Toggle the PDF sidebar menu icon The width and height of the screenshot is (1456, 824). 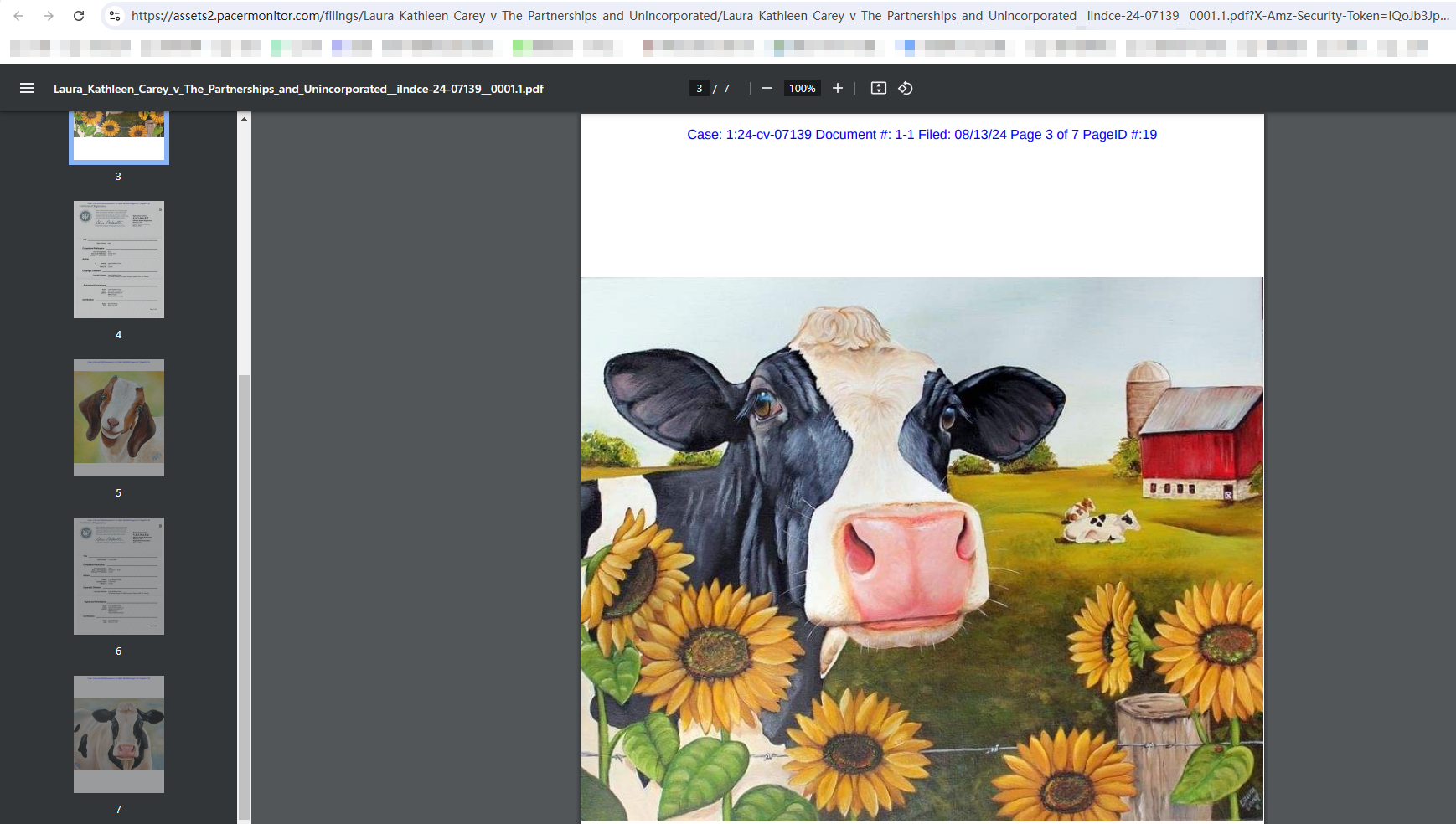(x=27, y=88)
